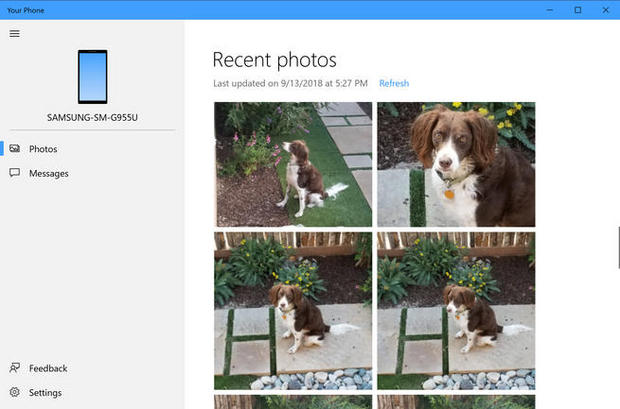
Task: Click the blue phone device icon
Action: pos(93,77)
